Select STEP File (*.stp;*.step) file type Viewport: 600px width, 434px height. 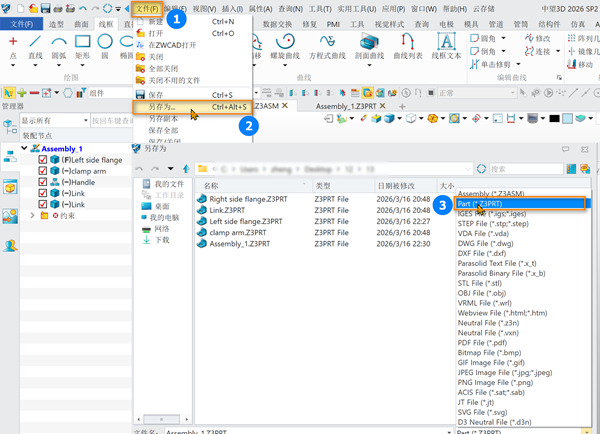493,224
